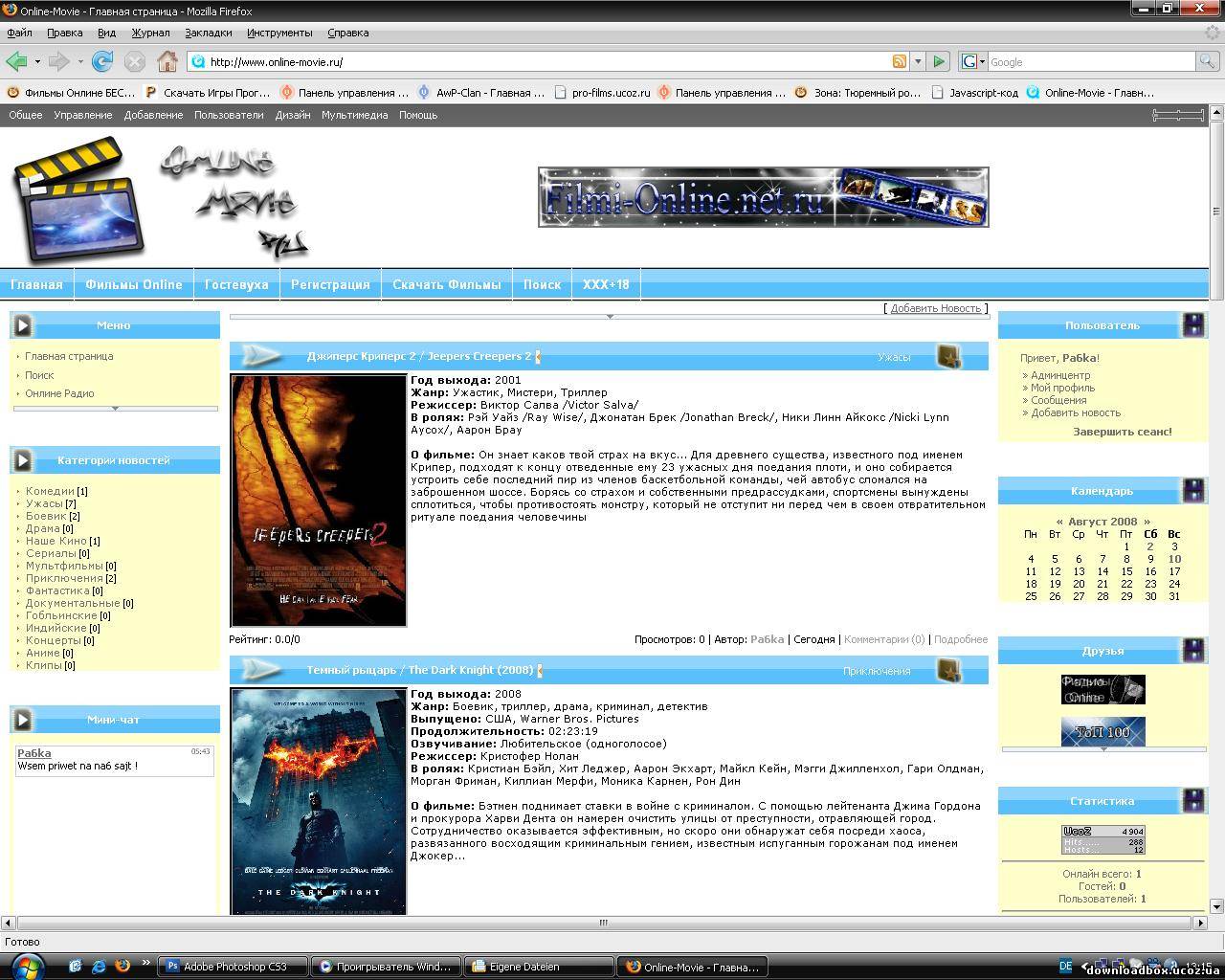Click the Радио Online friends banner
Screen dimensions: 1225x980
pos(1102,689)
